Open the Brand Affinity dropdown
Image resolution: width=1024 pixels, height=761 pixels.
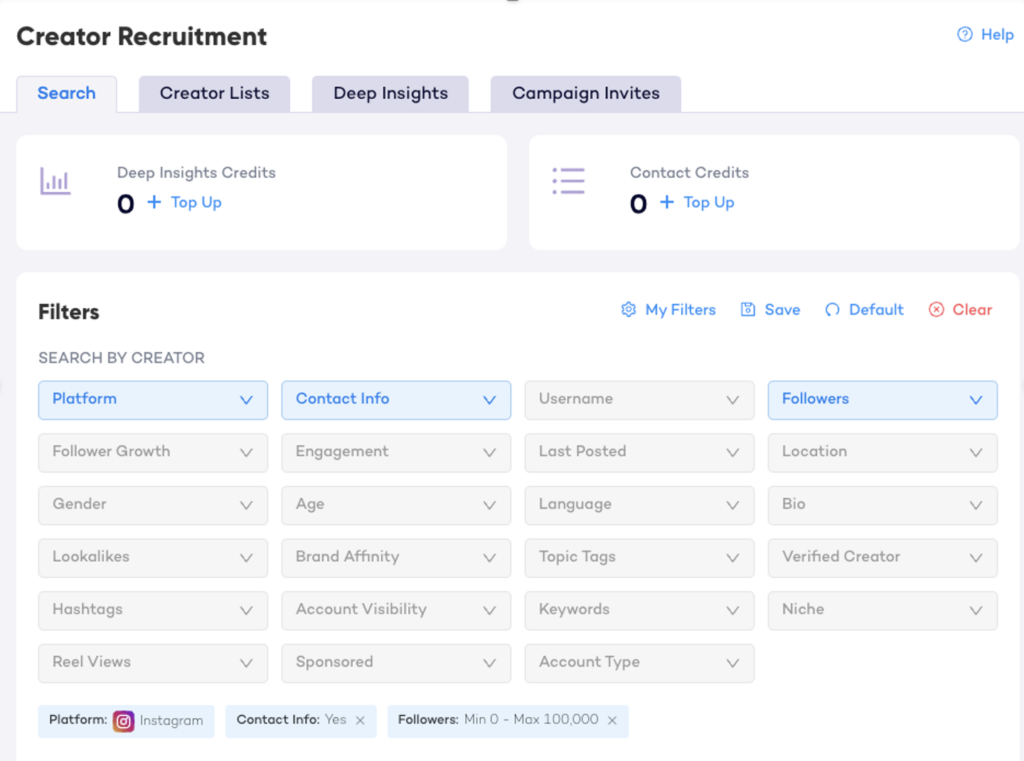tap(396, 558)
